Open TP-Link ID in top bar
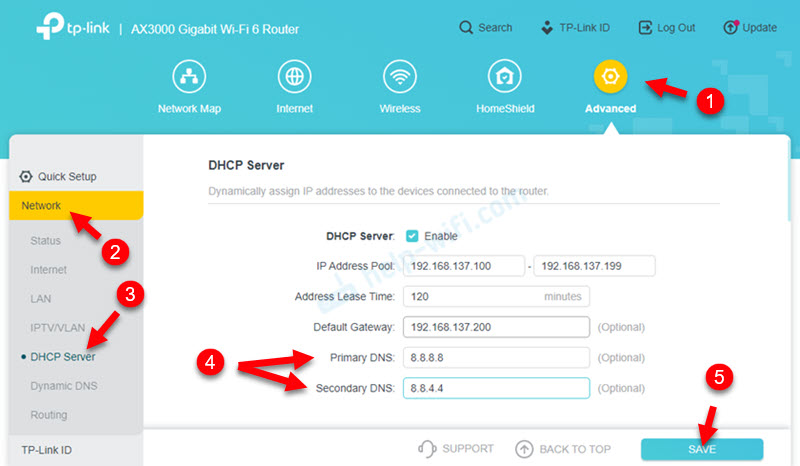The image size is (800, 466). coord(575,28)
